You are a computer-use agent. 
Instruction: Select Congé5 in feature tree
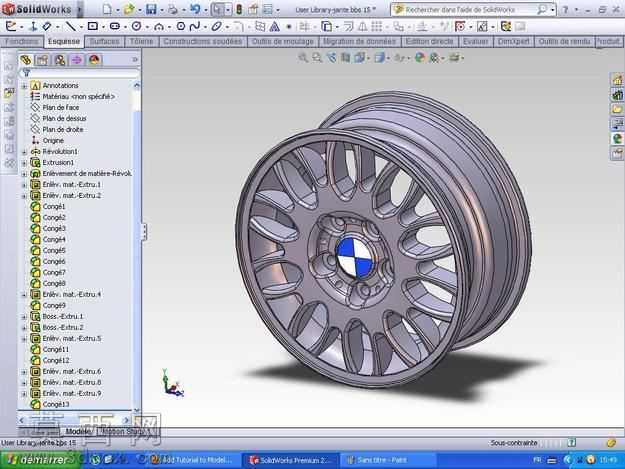coord(54,251)
